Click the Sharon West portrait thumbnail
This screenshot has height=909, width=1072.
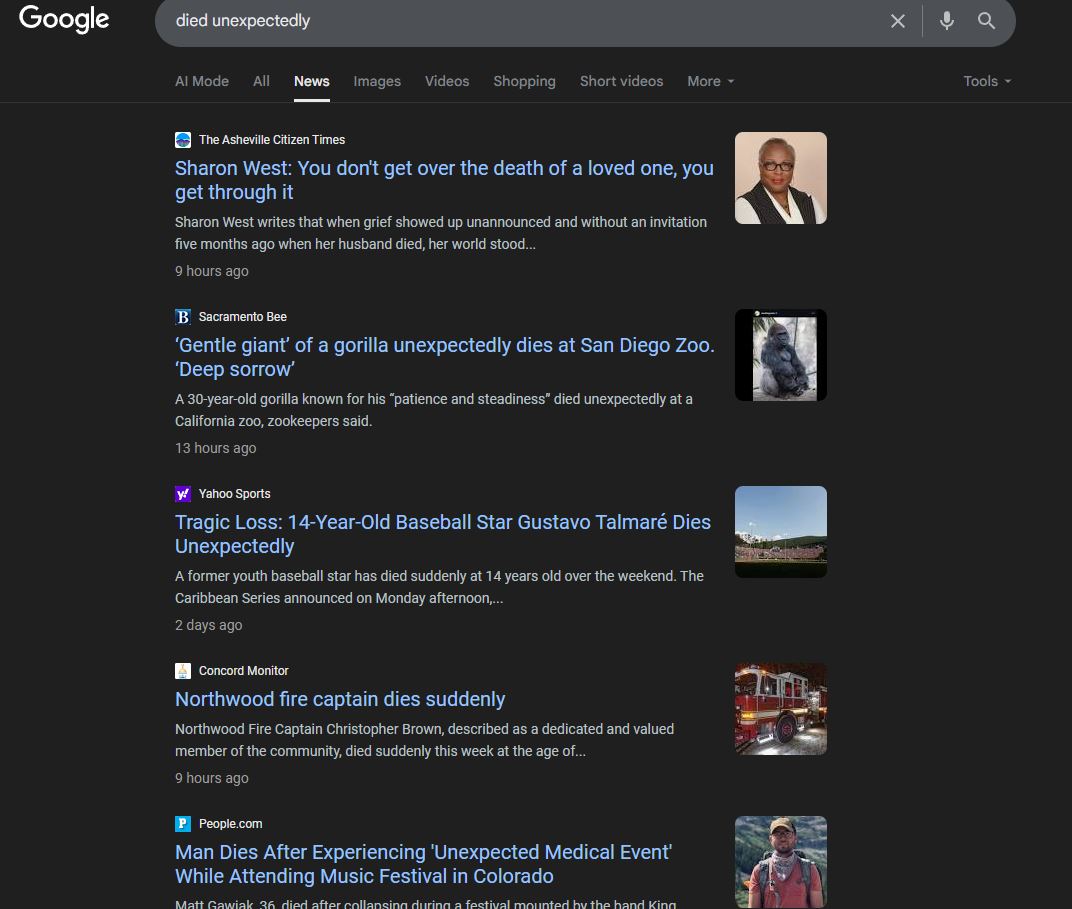[781, 178]
